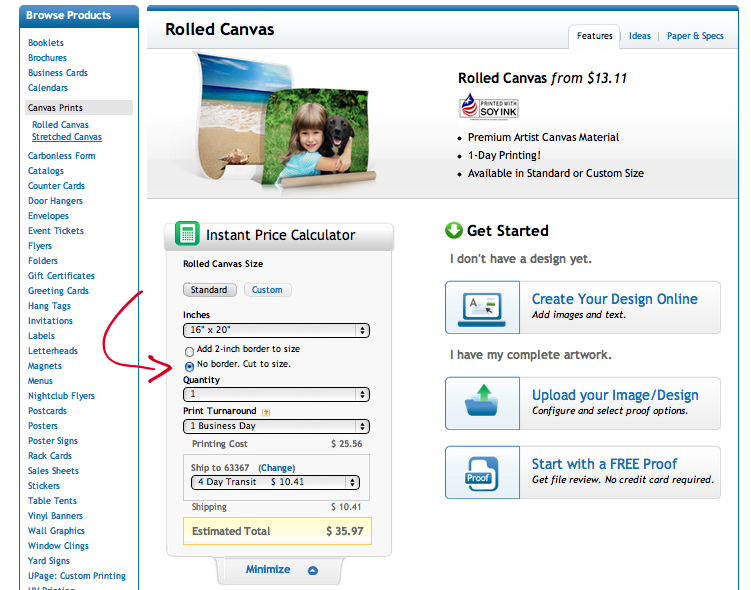This screenshot has height=590, width=751.
Task: Open Flyers product link
Action: 40,246
